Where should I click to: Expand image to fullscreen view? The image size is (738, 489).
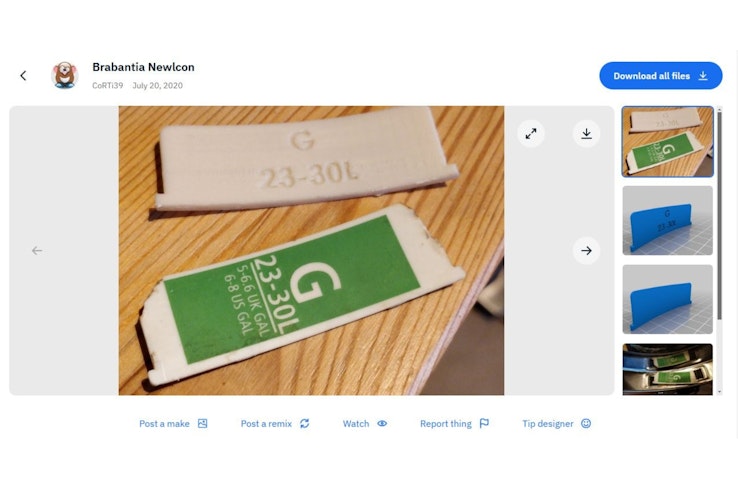pyautogui.click(x=530, y=134)
